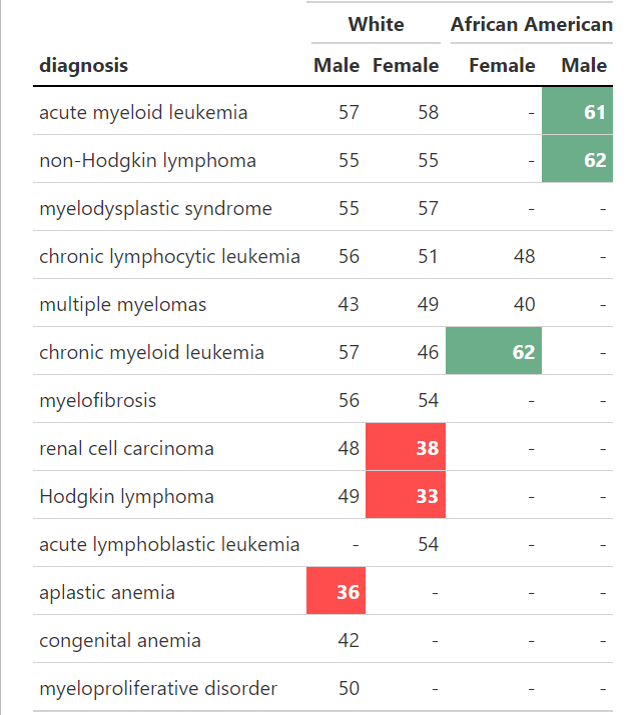Click the value 42 for congenital anemia
639x715 pixels.
coord(348,640)
